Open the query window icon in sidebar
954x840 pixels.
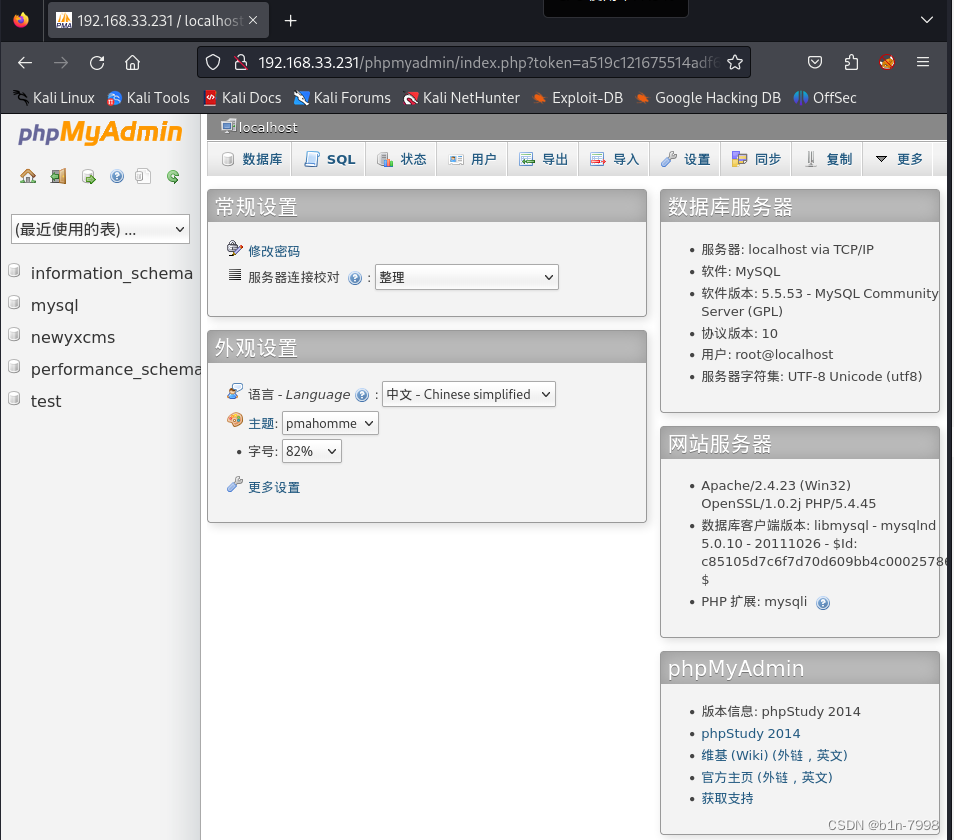tap(89, 176)
